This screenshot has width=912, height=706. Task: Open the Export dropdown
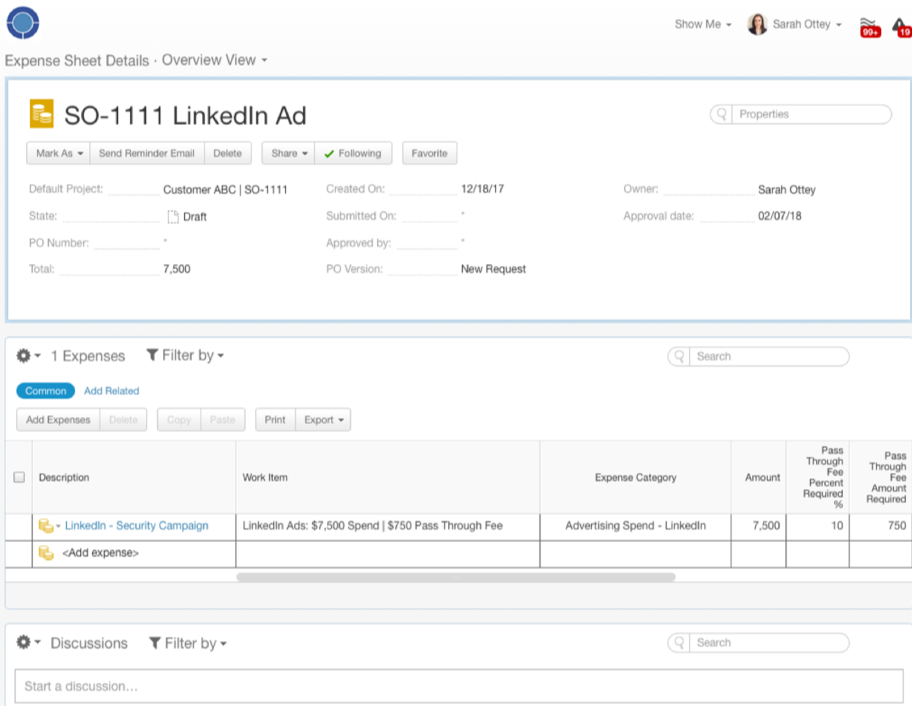pyautogui.click(x=323, y=420)
